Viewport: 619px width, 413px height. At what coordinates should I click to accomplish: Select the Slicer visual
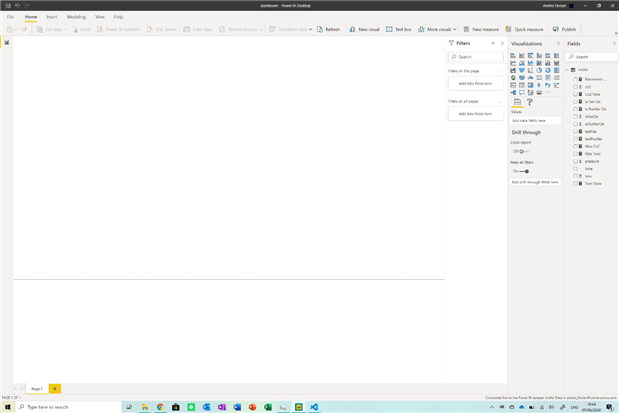[513, 85]
